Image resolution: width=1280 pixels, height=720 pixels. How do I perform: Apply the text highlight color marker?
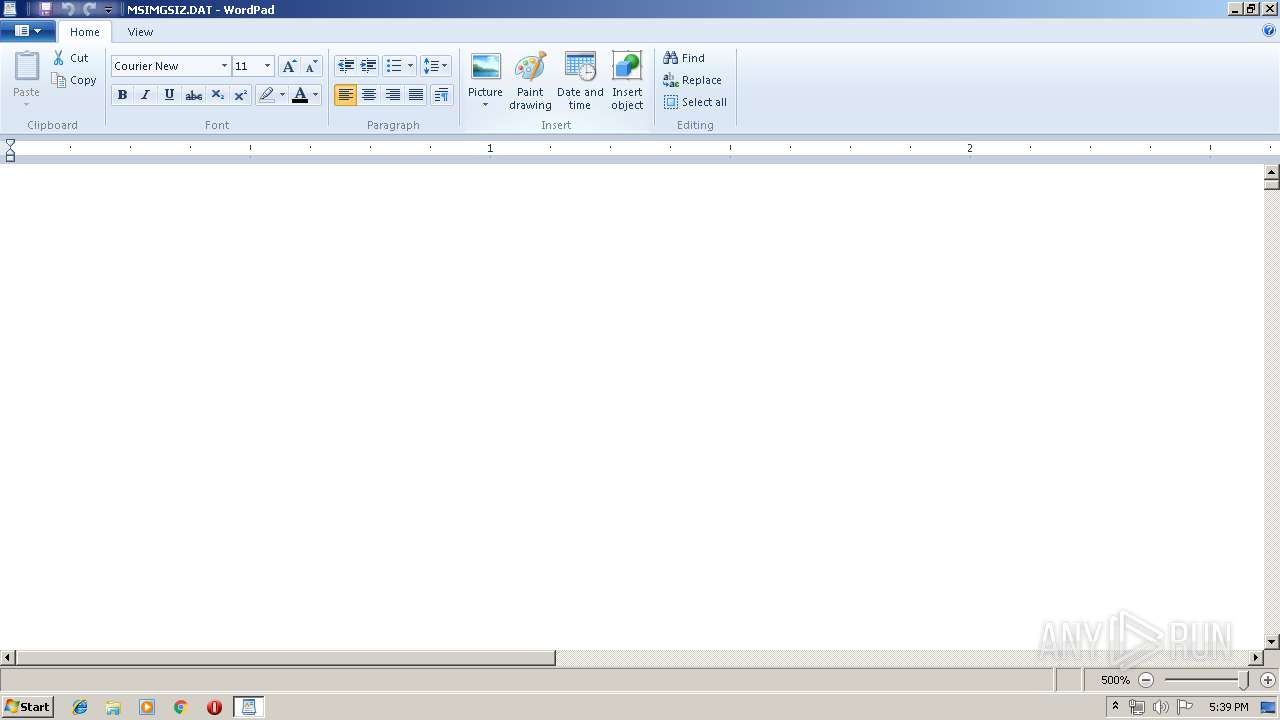266,95
